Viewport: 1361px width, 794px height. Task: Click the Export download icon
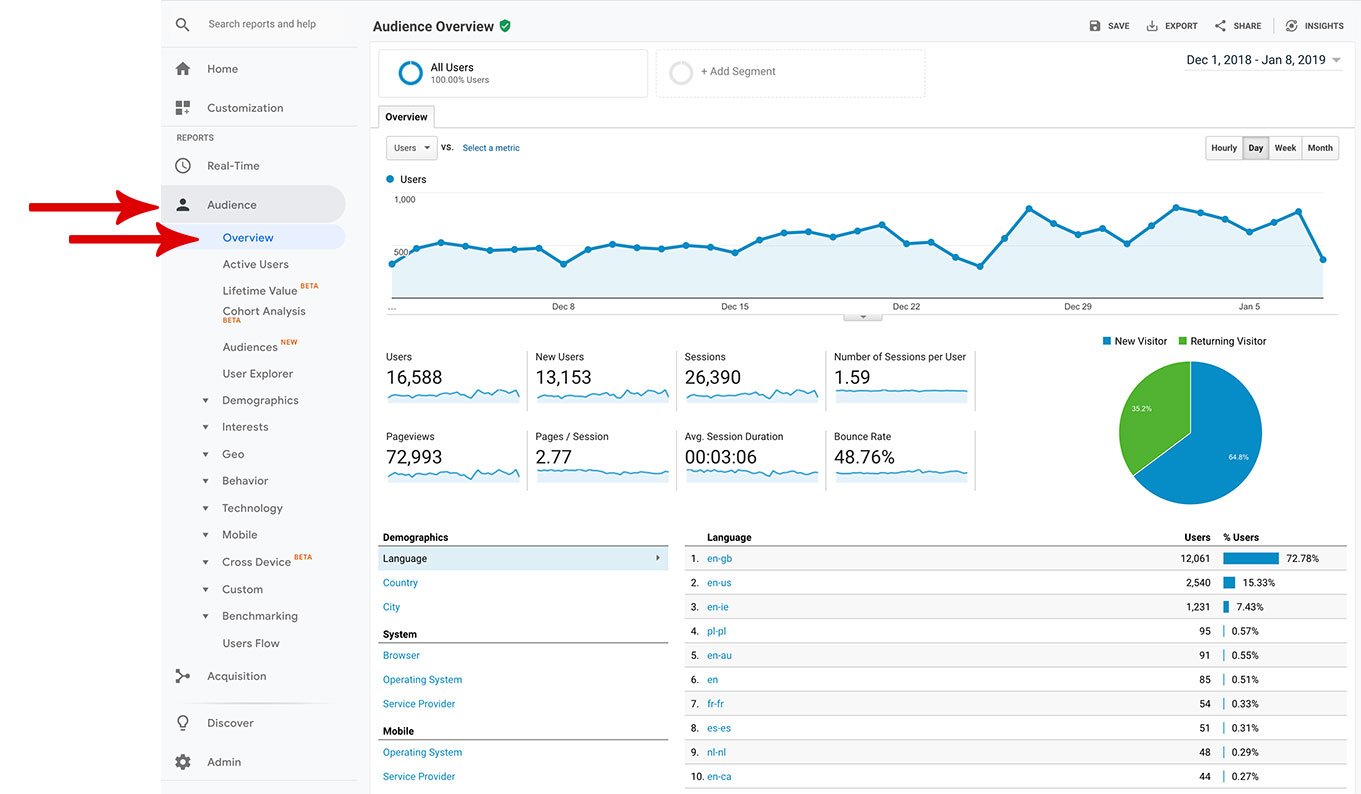(x=1152, y=26)
